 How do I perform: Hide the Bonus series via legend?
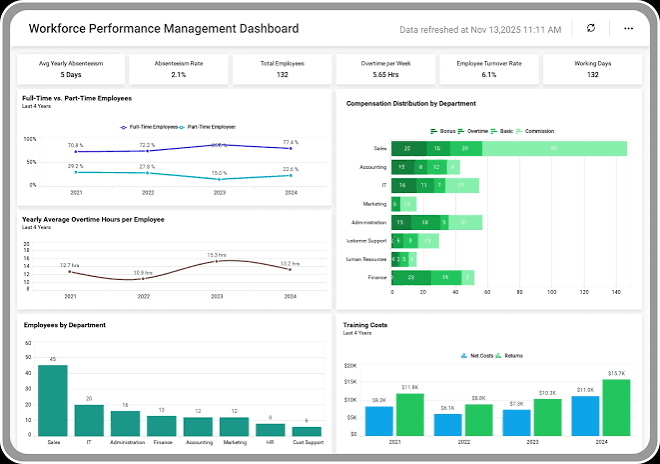pyautogui.click(x=434, y=131)
